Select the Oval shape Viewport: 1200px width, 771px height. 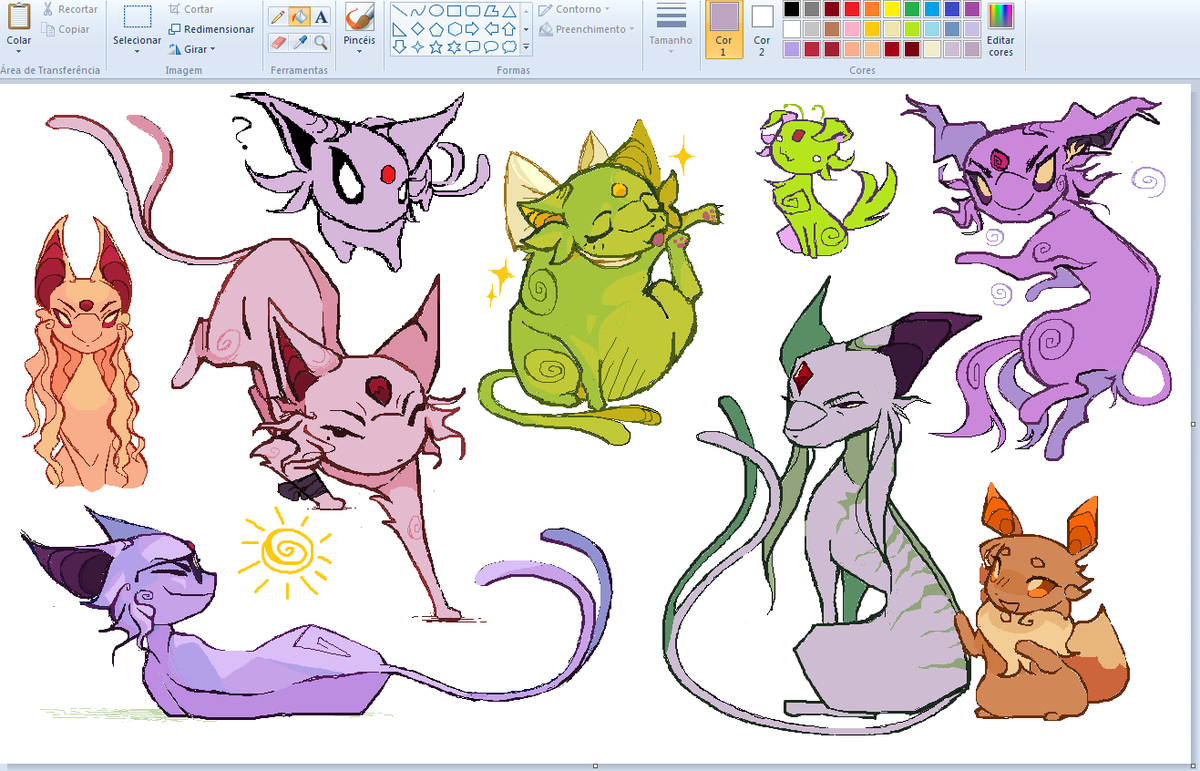(437, 11)
